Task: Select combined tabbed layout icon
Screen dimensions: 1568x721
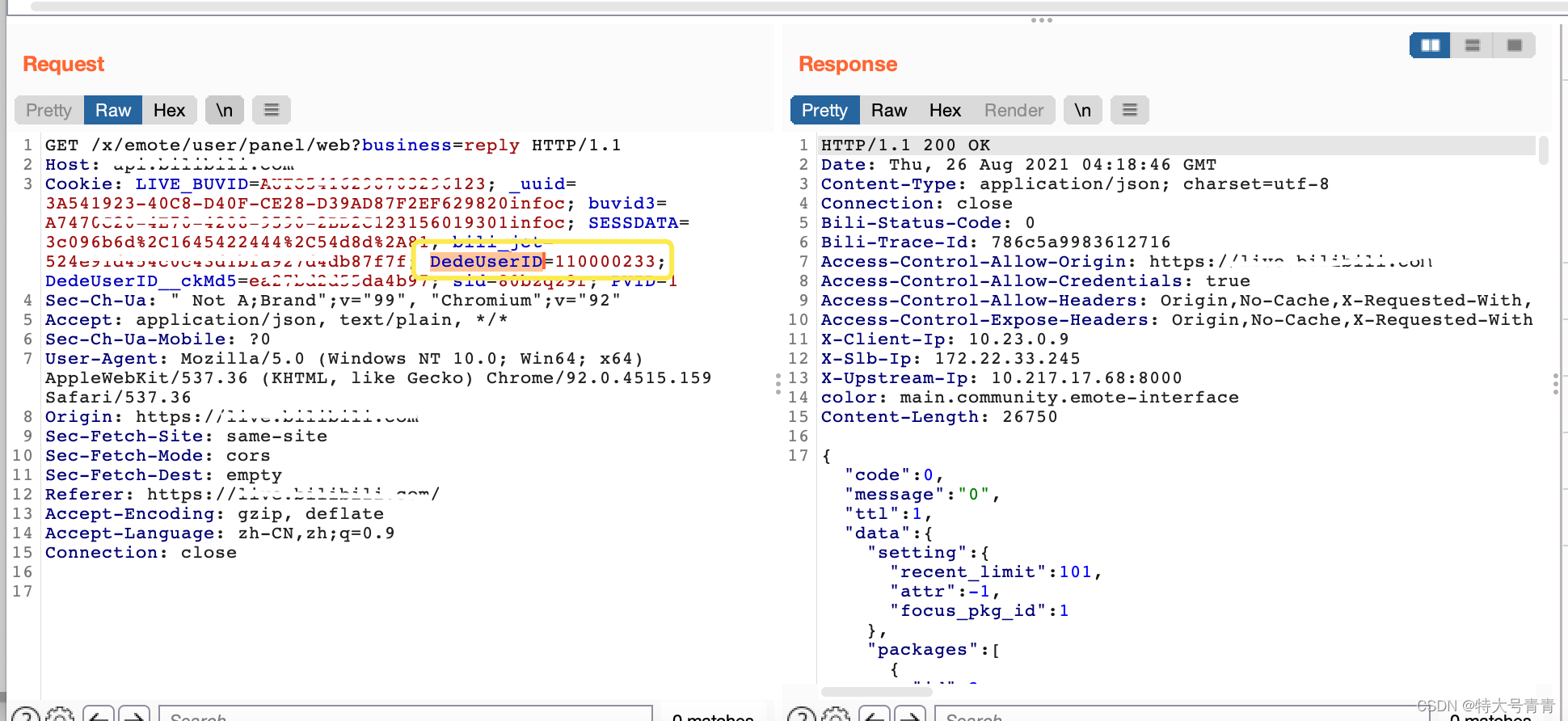Action: coord(1515,45)
